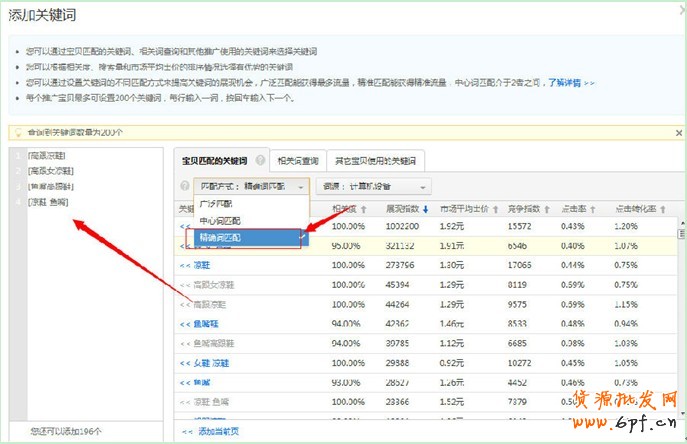Switch to 相关词查询 tab
This screenshot has height=444, width=687.
pos(297,160)
